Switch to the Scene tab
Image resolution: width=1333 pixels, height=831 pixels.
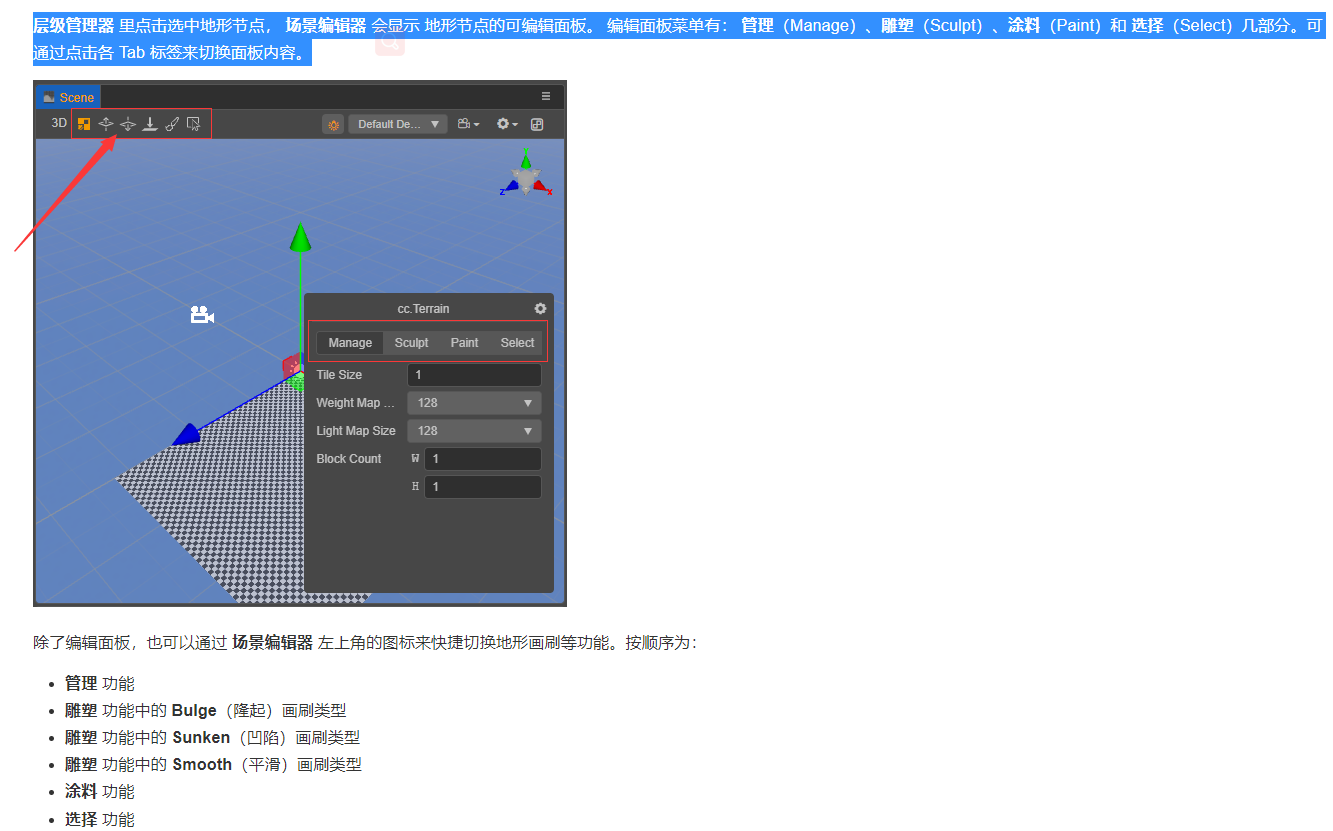coord(68,97)
